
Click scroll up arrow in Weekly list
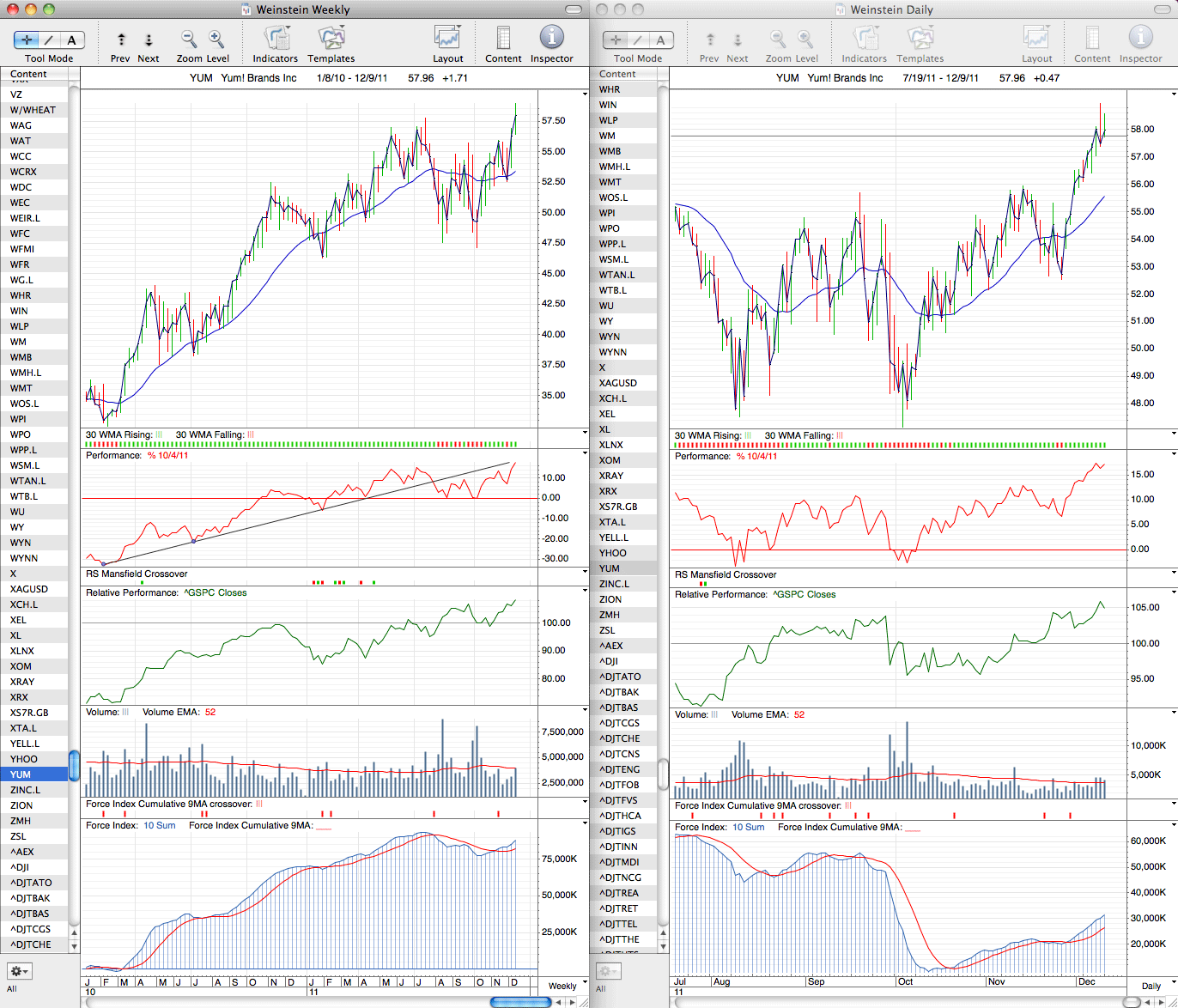(x=75, y=932)
